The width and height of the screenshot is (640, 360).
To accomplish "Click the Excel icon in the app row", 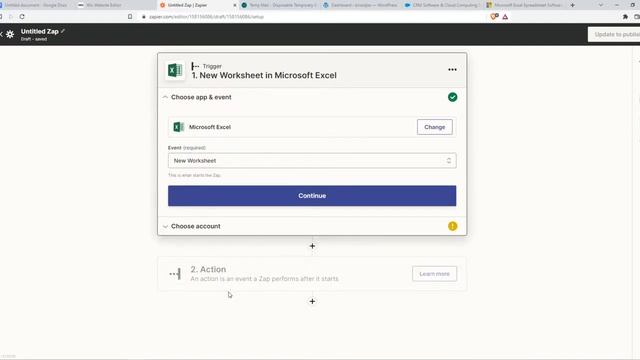I will click(x=178, y=127).
